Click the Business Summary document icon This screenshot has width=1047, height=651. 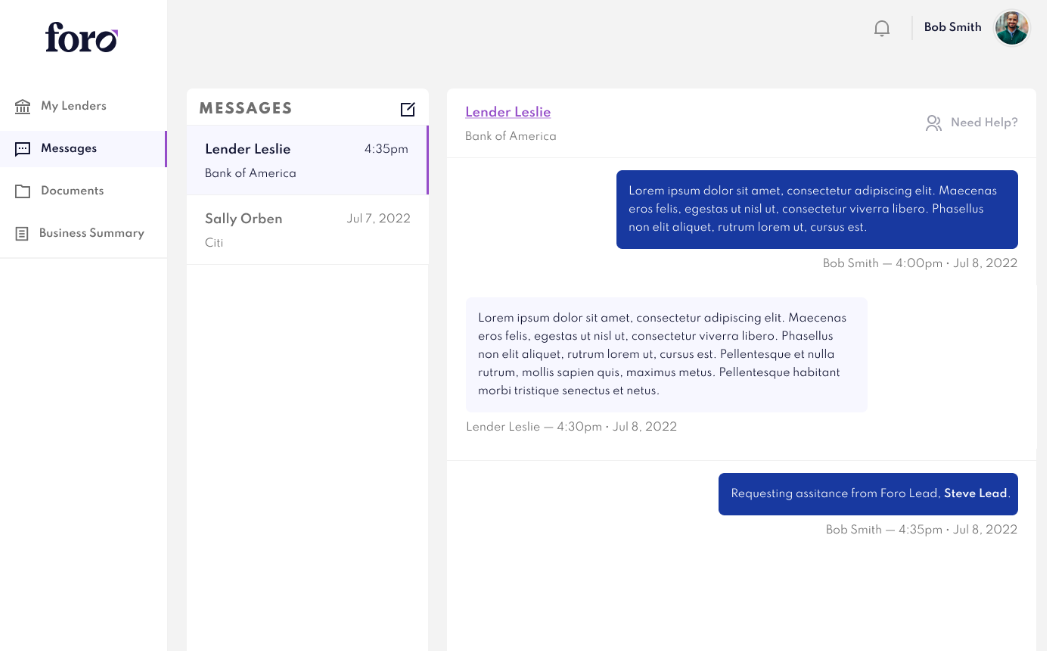[22, 233]
